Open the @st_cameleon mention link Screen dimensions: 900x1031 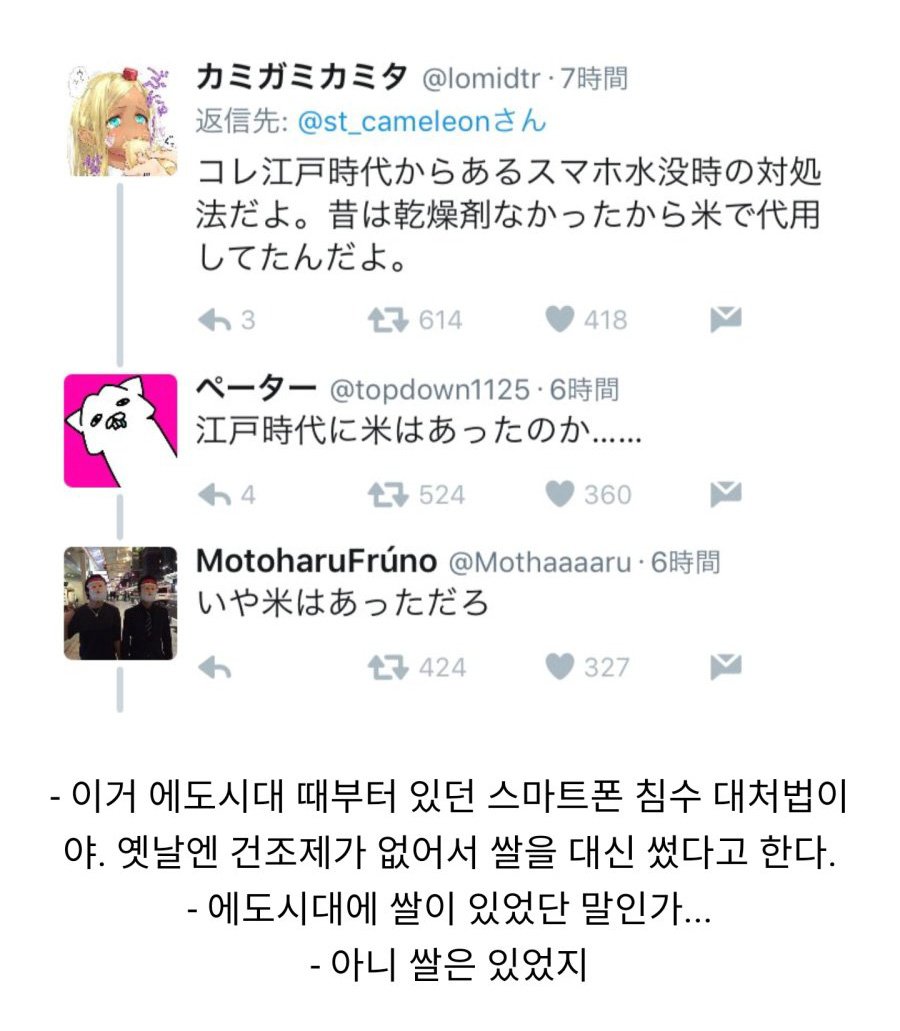pos(421,122)
